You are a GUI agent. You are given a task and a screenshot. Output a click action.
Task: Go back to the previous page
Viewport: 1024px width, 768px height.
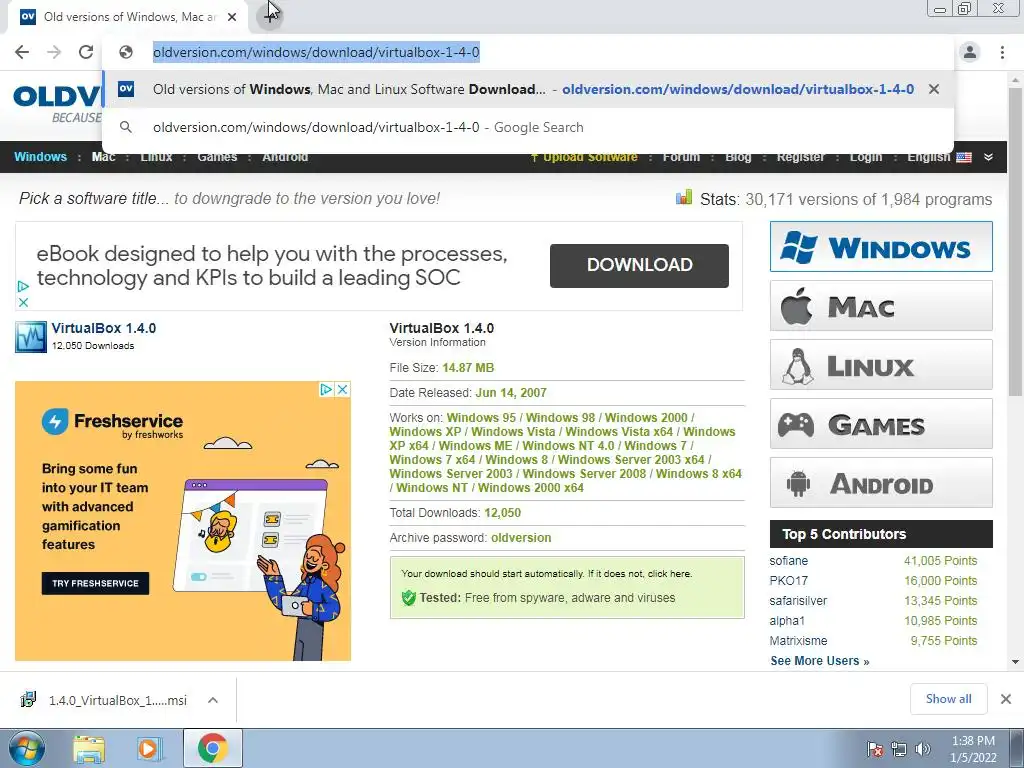22,52
